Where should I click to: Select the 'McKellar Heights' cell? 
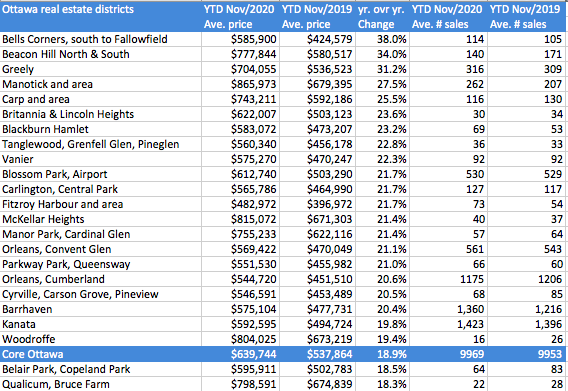coord(101,219)
